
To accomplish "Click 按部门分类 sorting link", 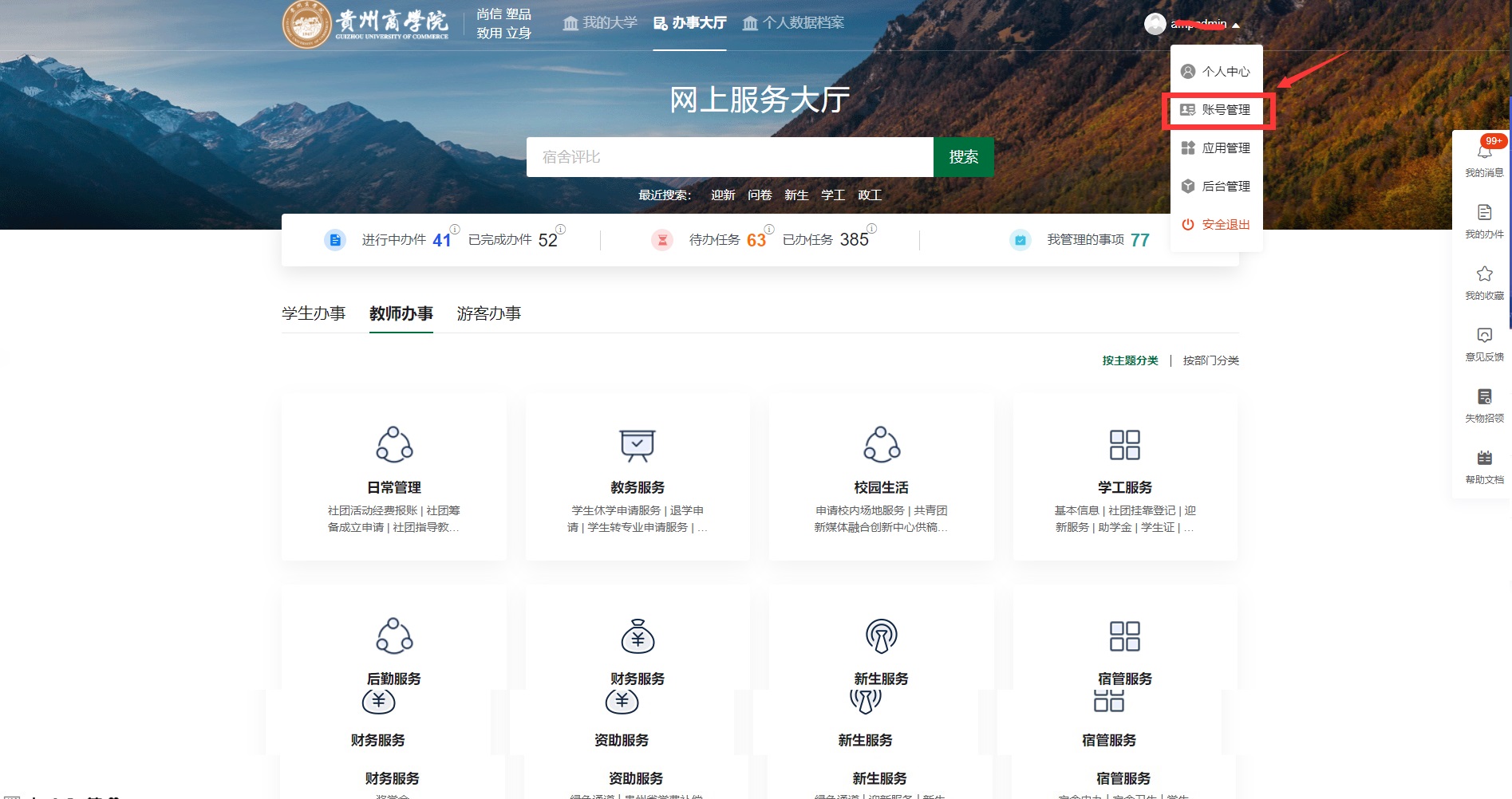I will 1210,360.
